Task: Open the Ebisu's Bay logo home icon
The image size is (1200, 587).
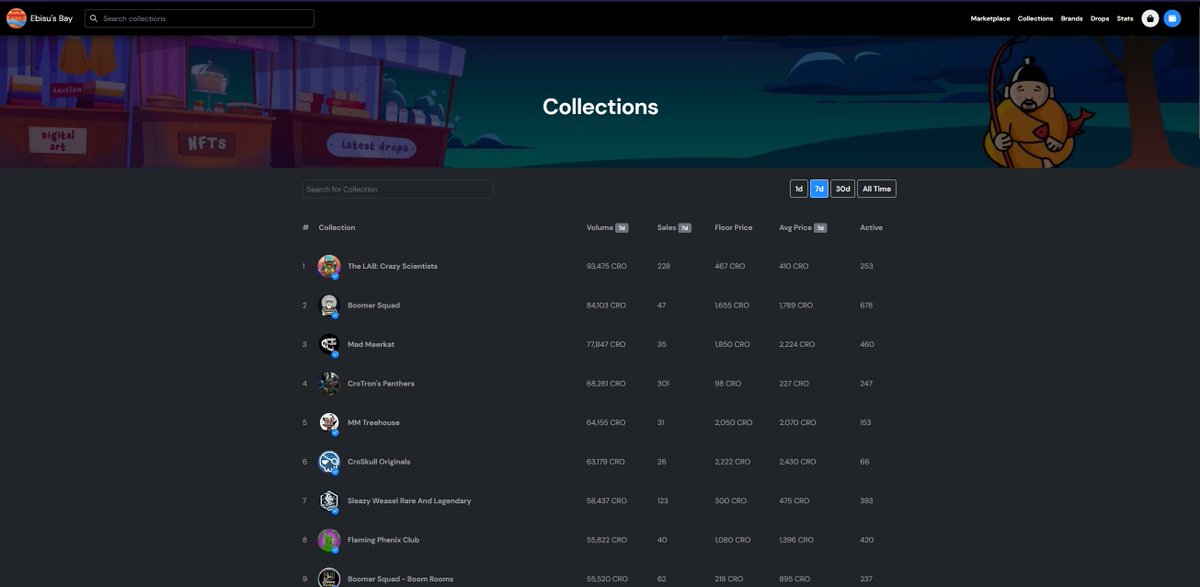Action: (x=16, y=18)
